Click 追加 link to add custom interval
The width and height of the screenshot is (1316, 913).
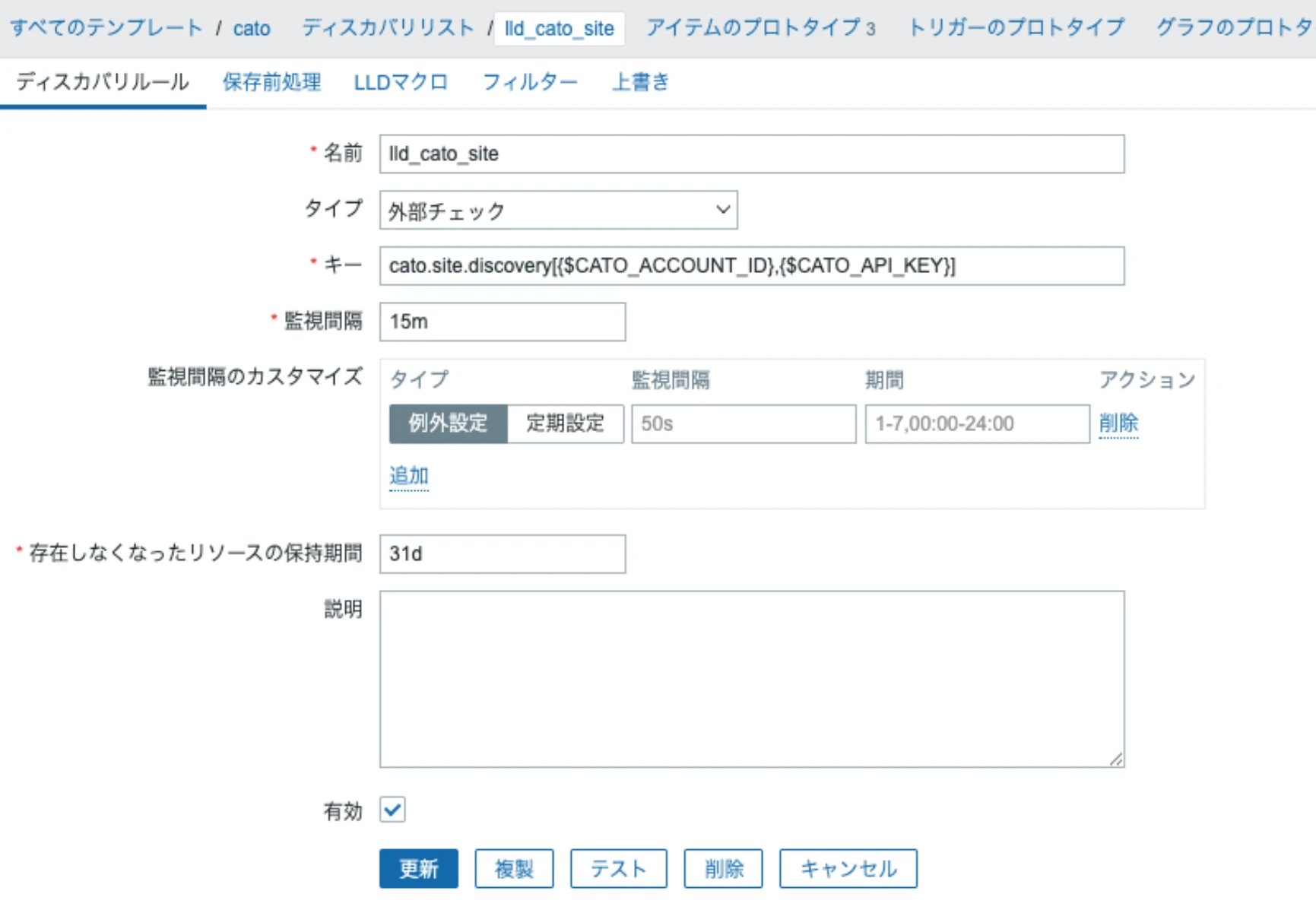coord(409,476)
